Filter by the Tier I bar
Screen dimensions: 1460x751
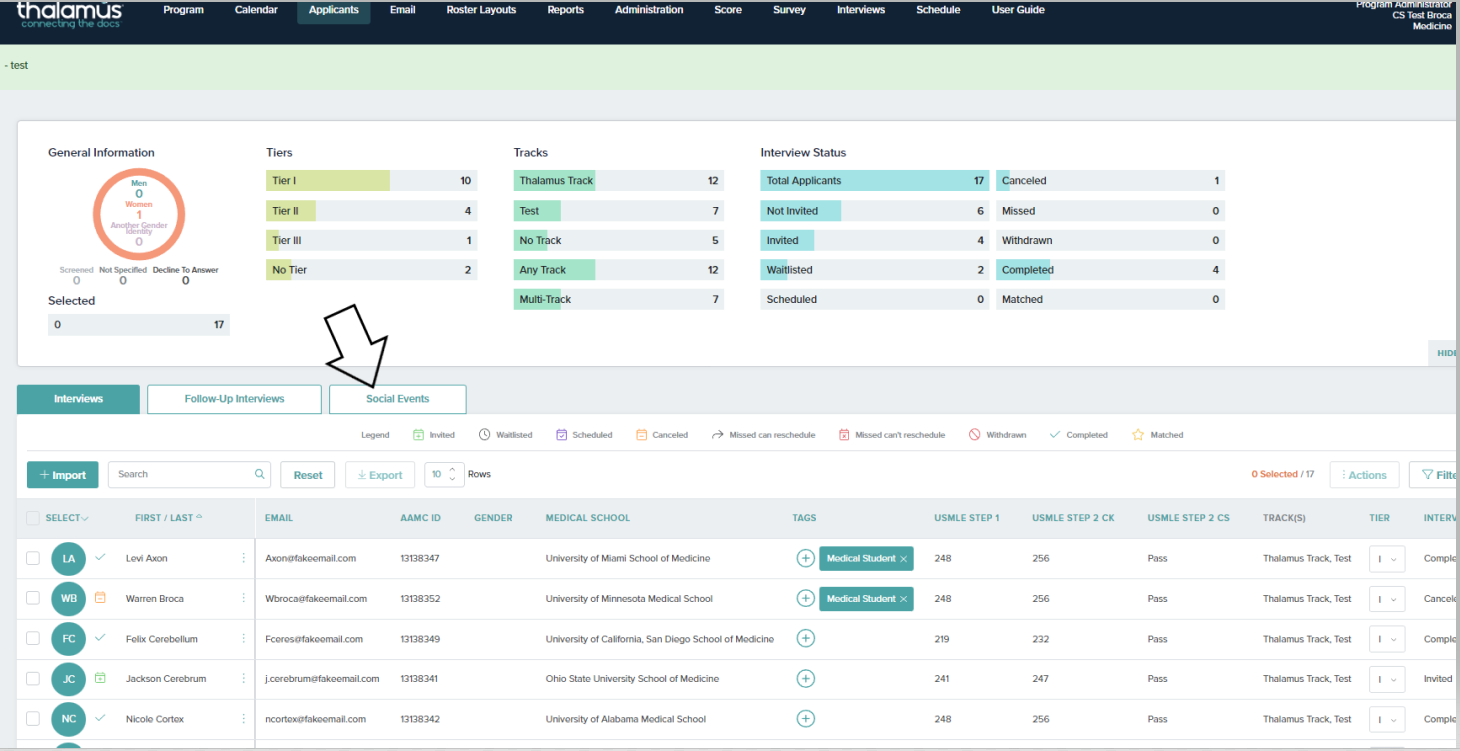371,181
